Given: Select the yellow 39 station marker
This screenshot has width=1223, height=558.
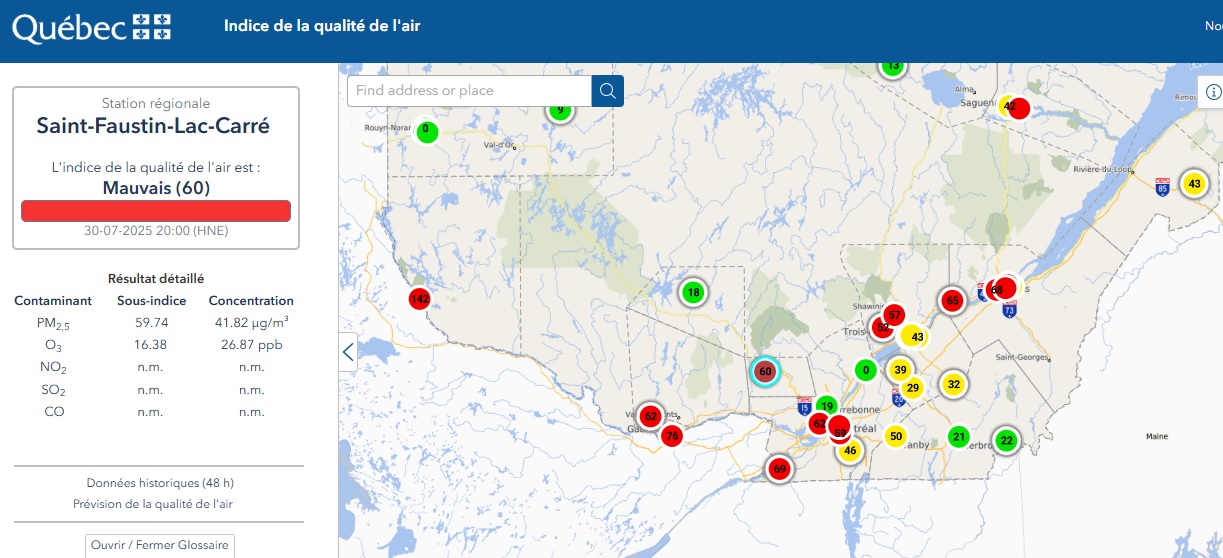Looking at the screenshot, I should (900, 370).
